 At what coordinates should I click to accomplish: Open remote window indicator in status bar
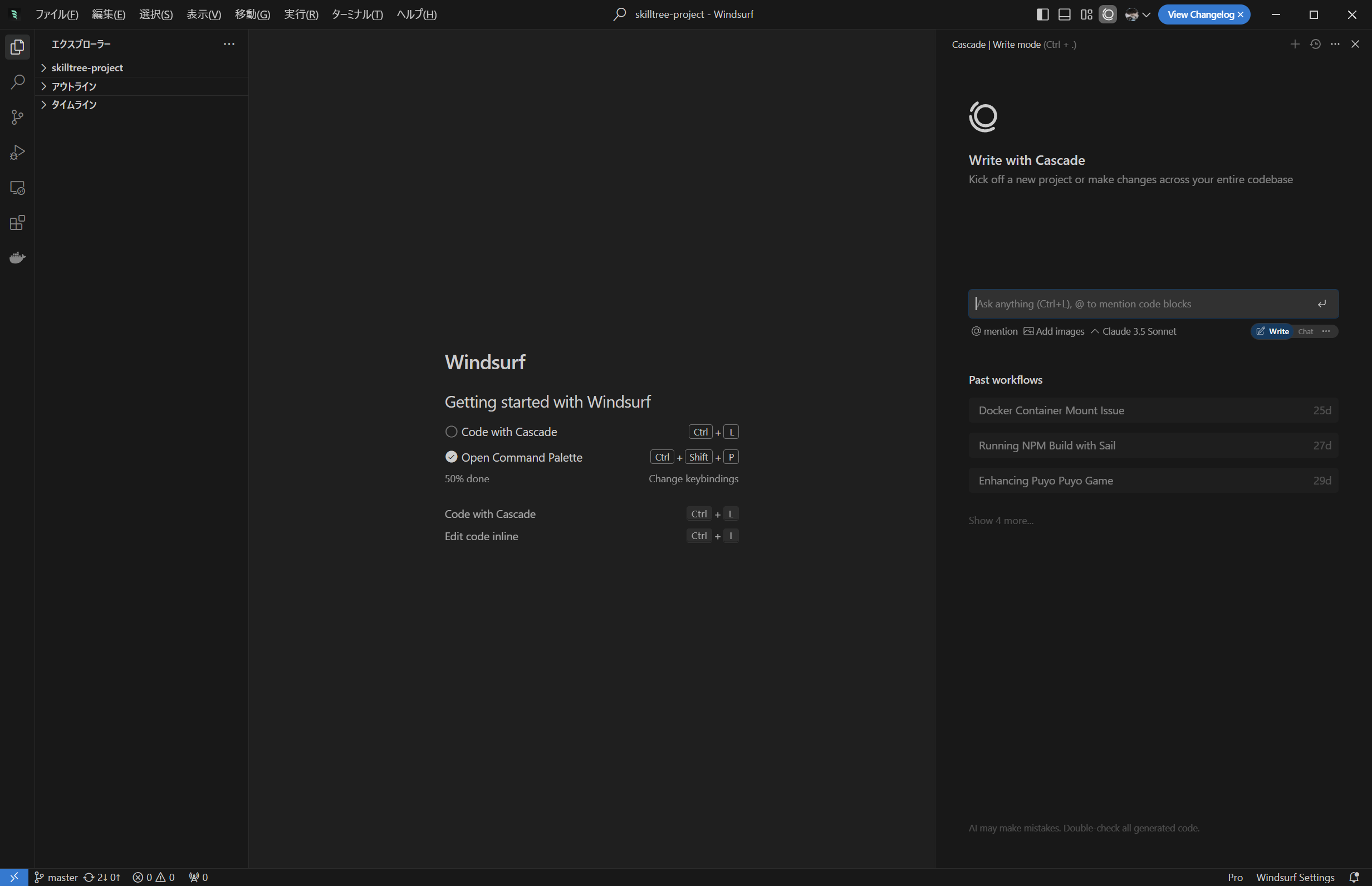point(14,877)
